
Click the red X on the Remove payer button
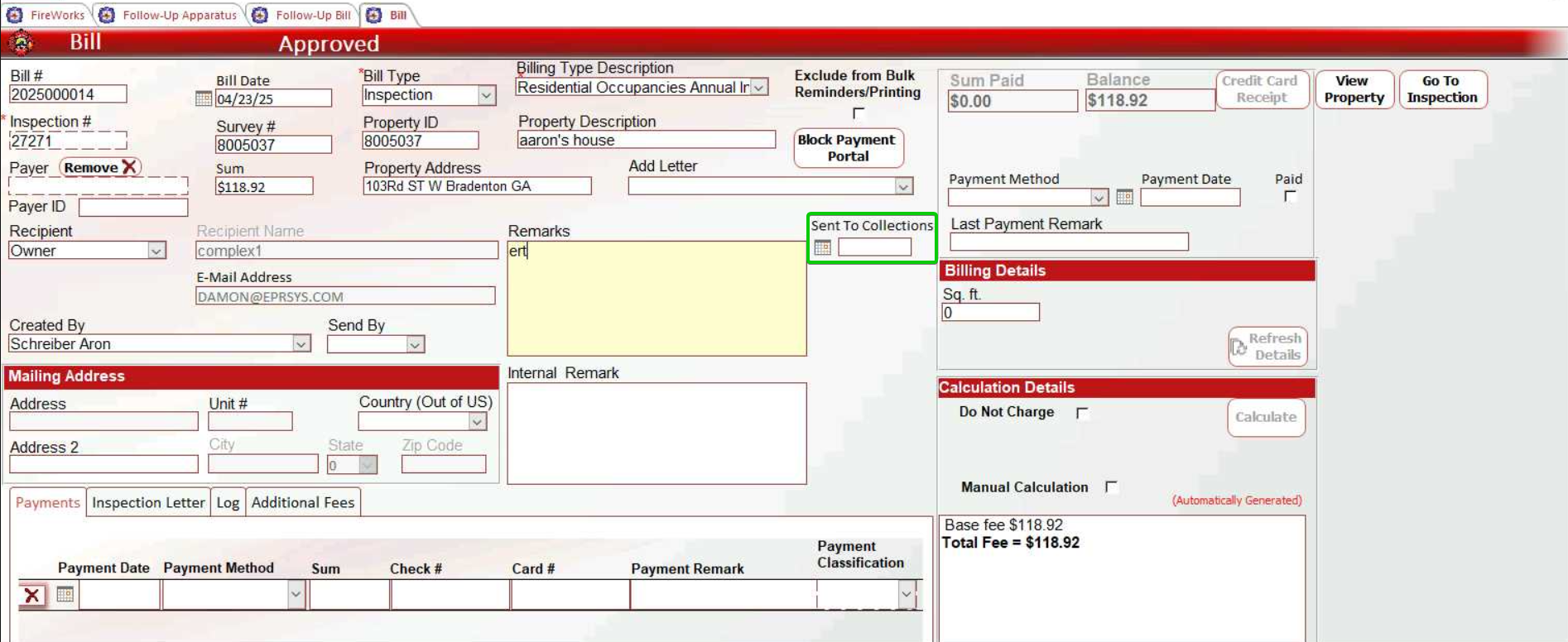(x=129, y=167)
